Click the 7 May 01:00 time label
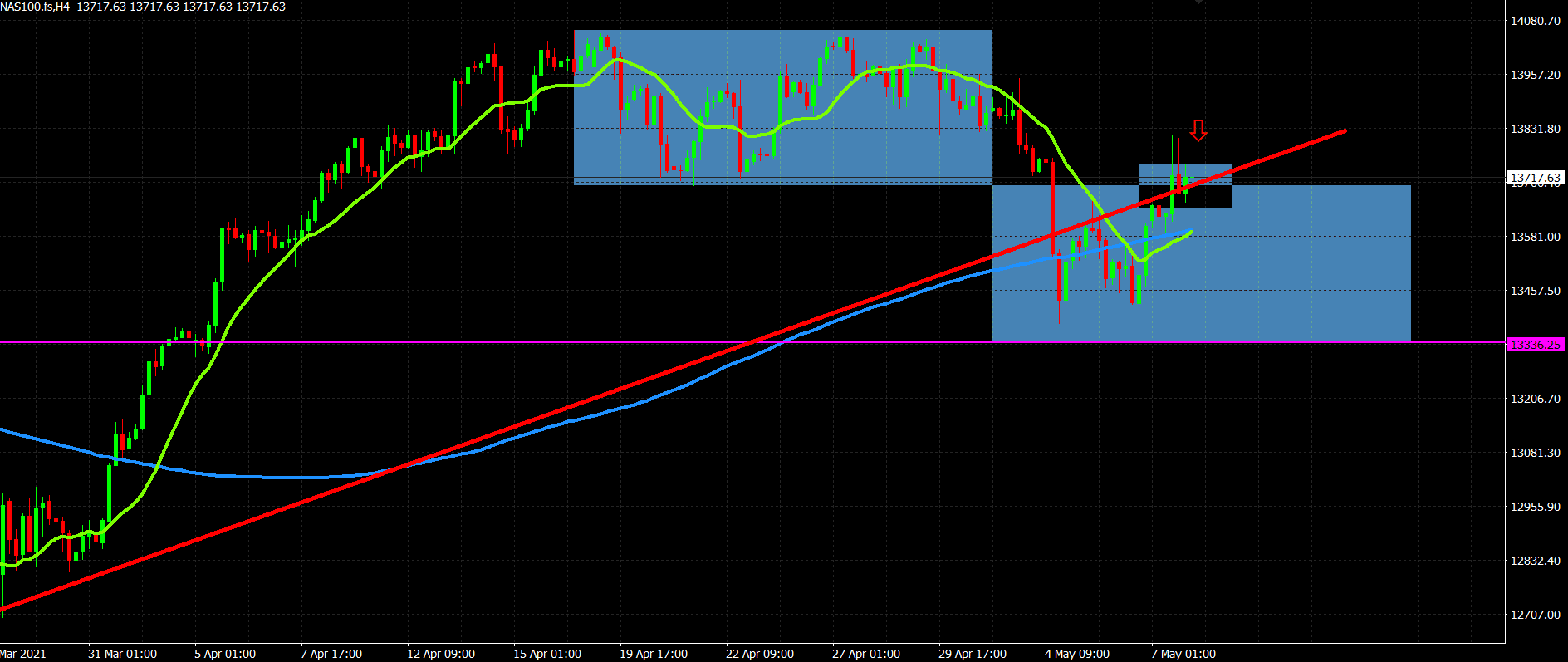Image resolution: width=1568 pixels, height=662 pixels. pyautogui.click(x=1183, y=654)
